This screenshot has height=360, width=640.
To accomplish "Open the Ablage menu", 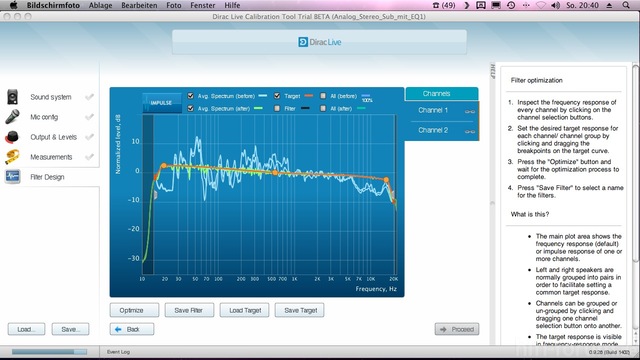I will pos(100,5).
